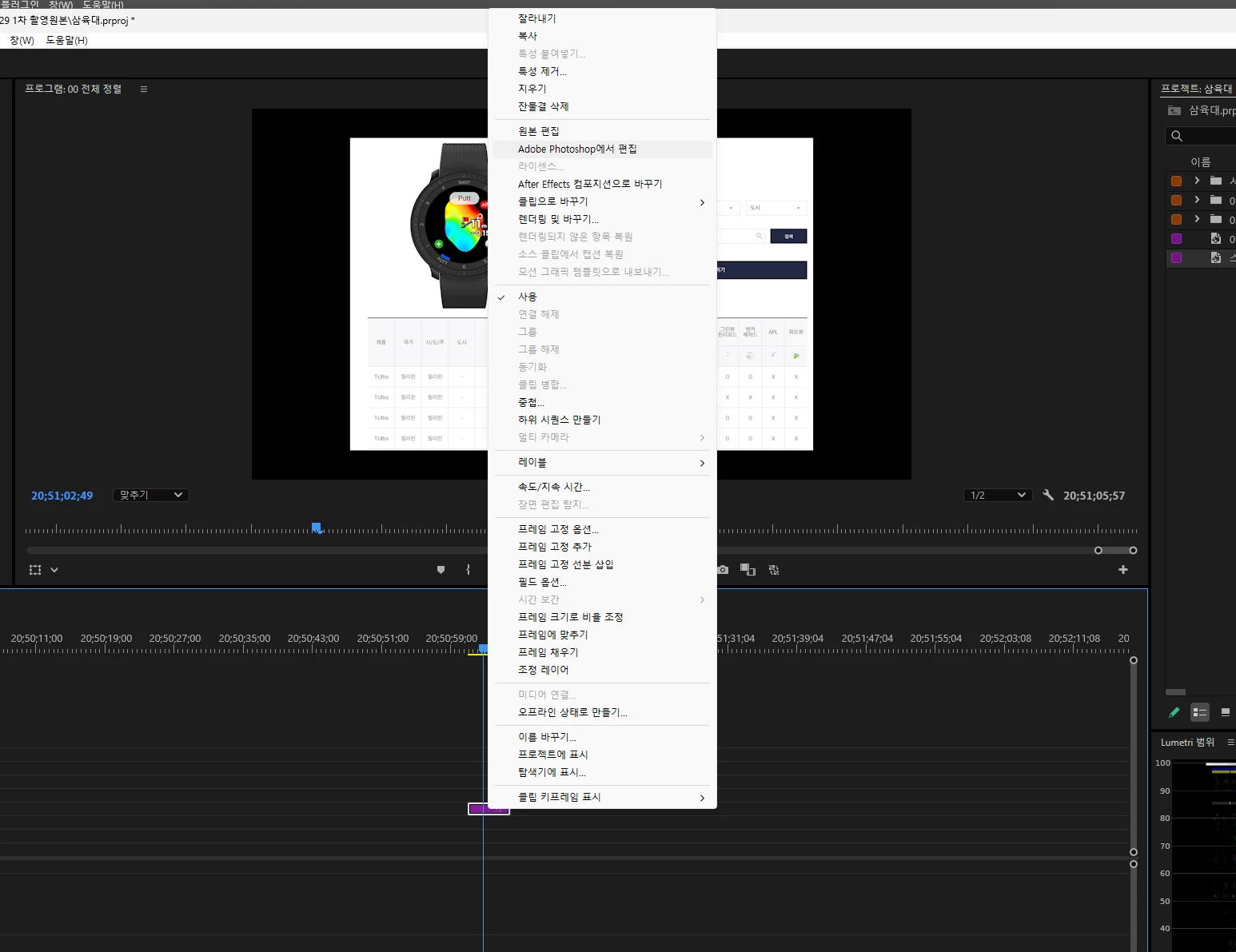Click the Mark In brace icon
This screenshot has height=952, width=1236.
pyautogui.click(x=468, y=570)
